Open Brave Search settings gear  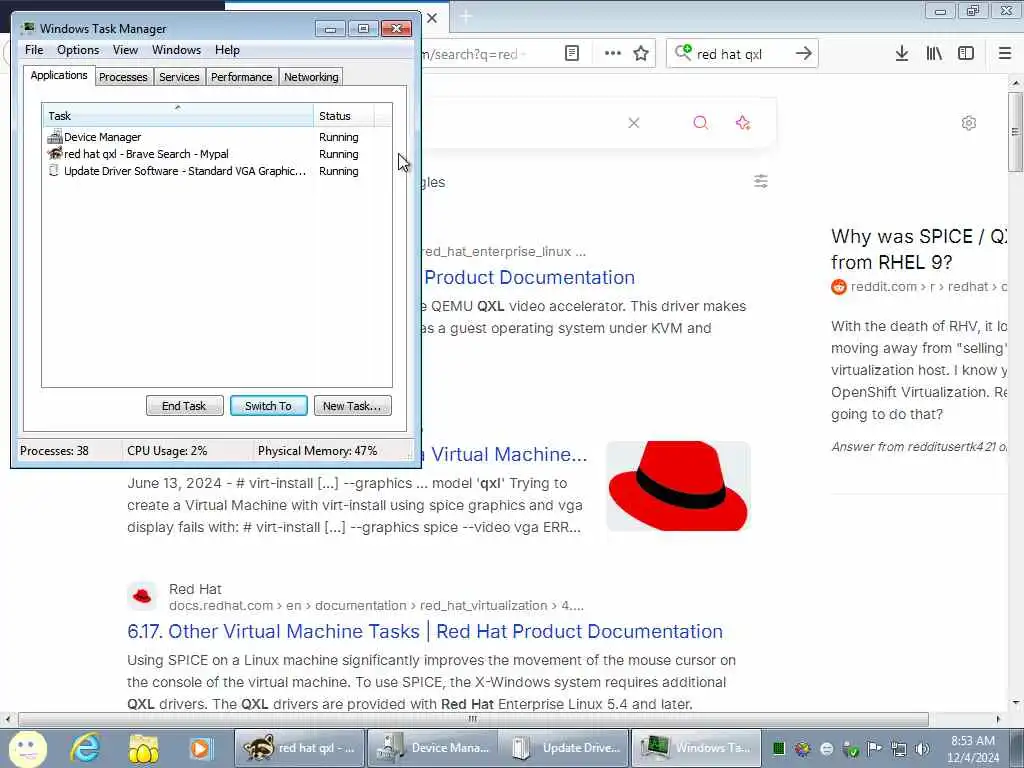click(968, 123)
